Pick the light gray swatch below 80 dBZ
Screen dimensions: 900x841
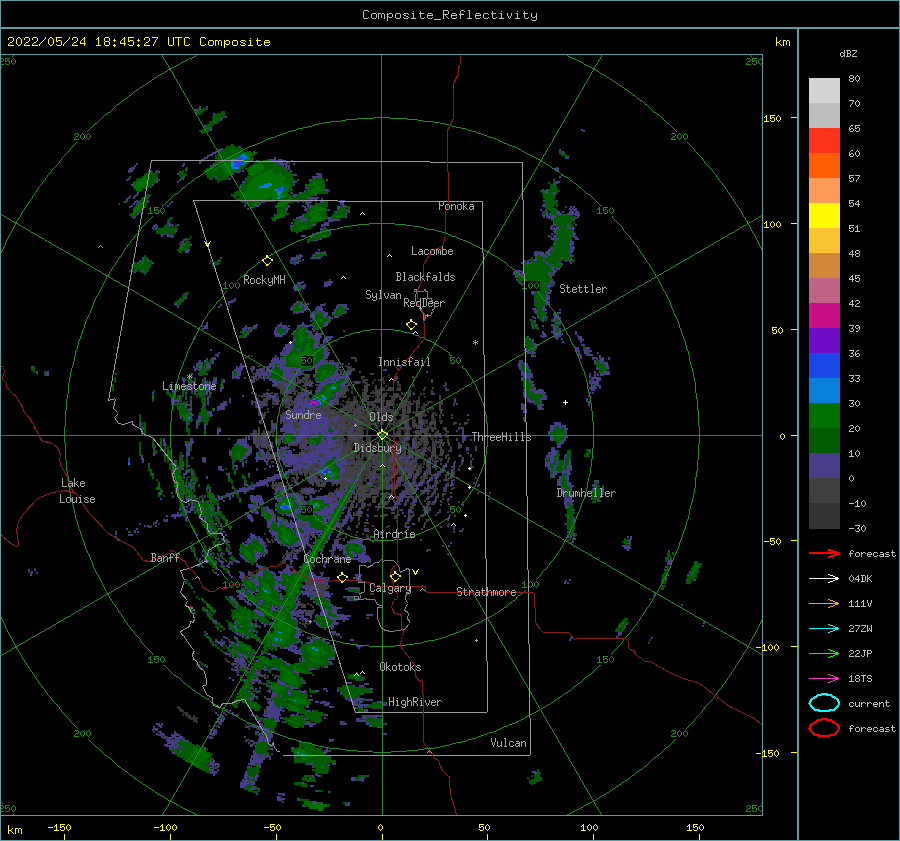(824, 91)
